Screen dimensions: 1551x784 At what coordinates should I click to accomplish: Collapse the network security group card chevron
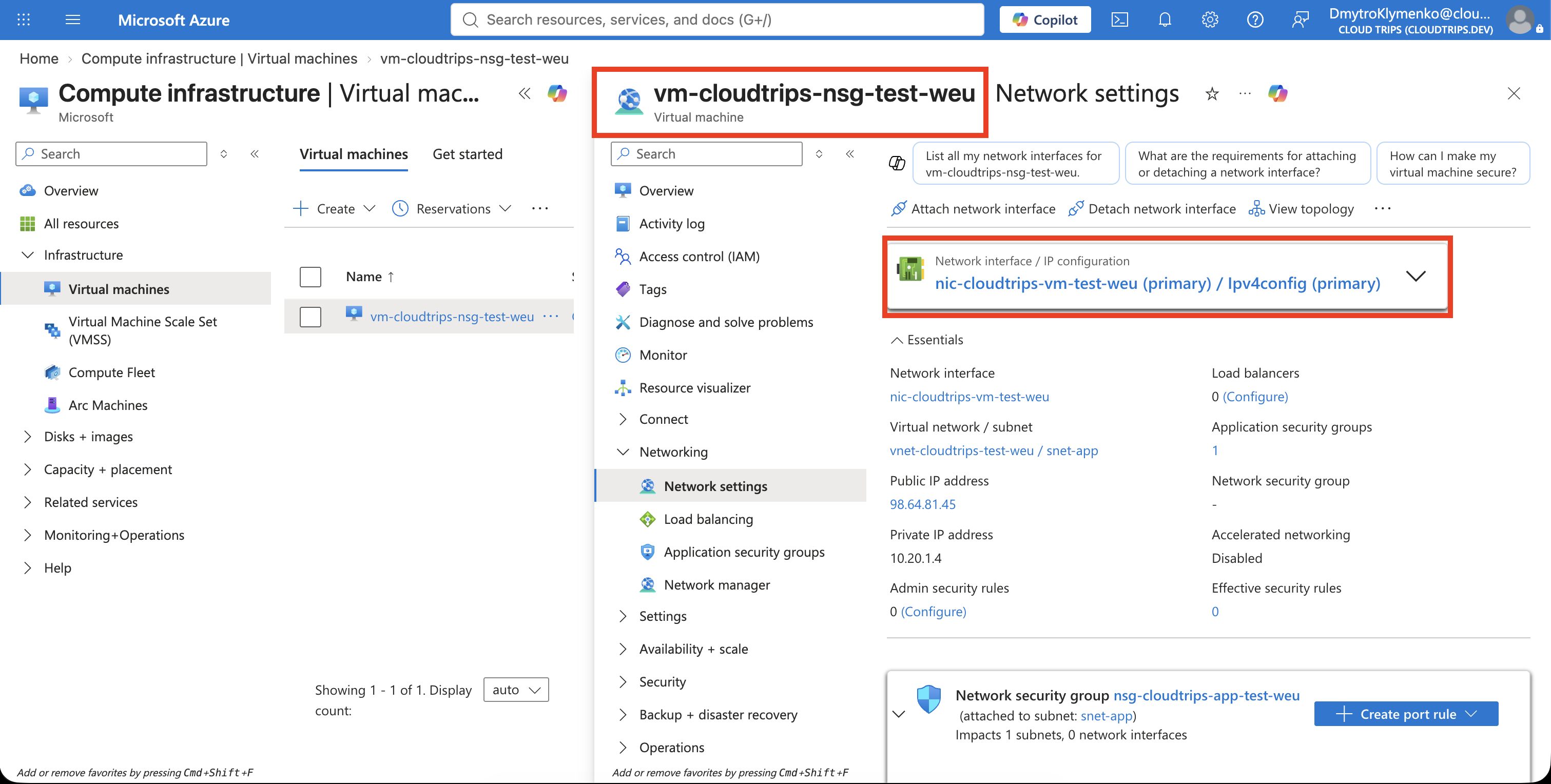898,715
